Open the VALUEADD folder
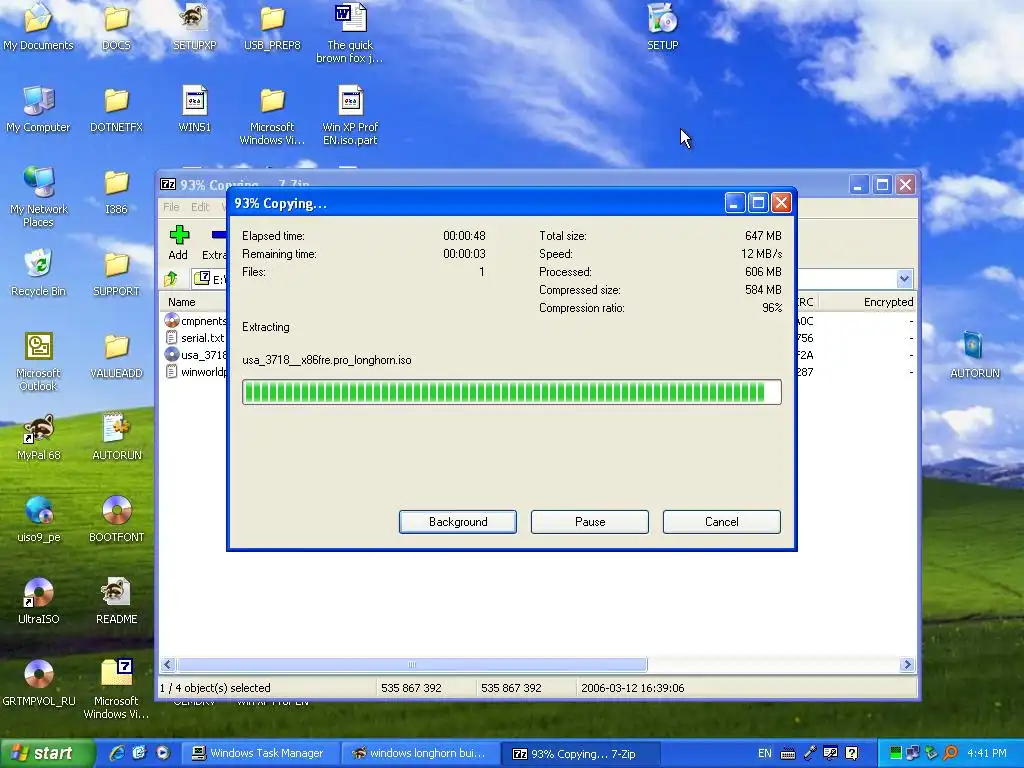1024x768 pixels. (x=116, y=355)
